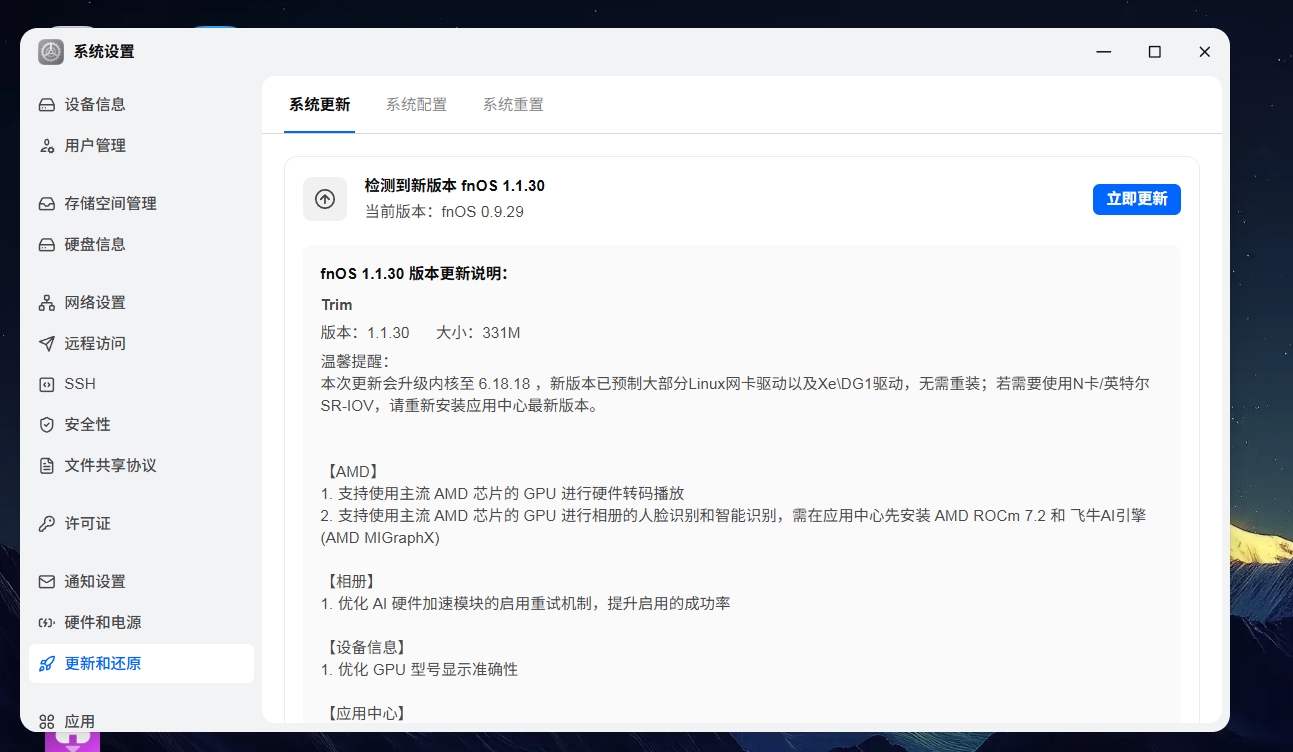Click the 系统设置 app logo icon
The height and width of the screenshot is (752, 1293).
coord(51,52)
